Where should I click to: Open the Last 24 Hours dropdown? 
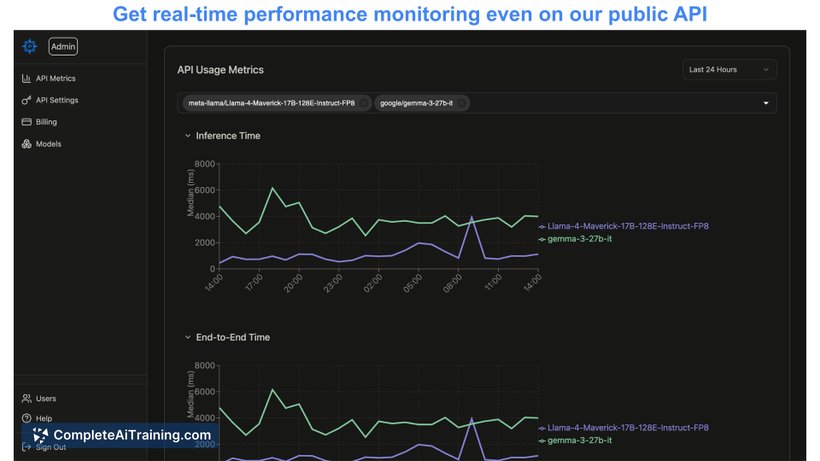coord(729,70)
